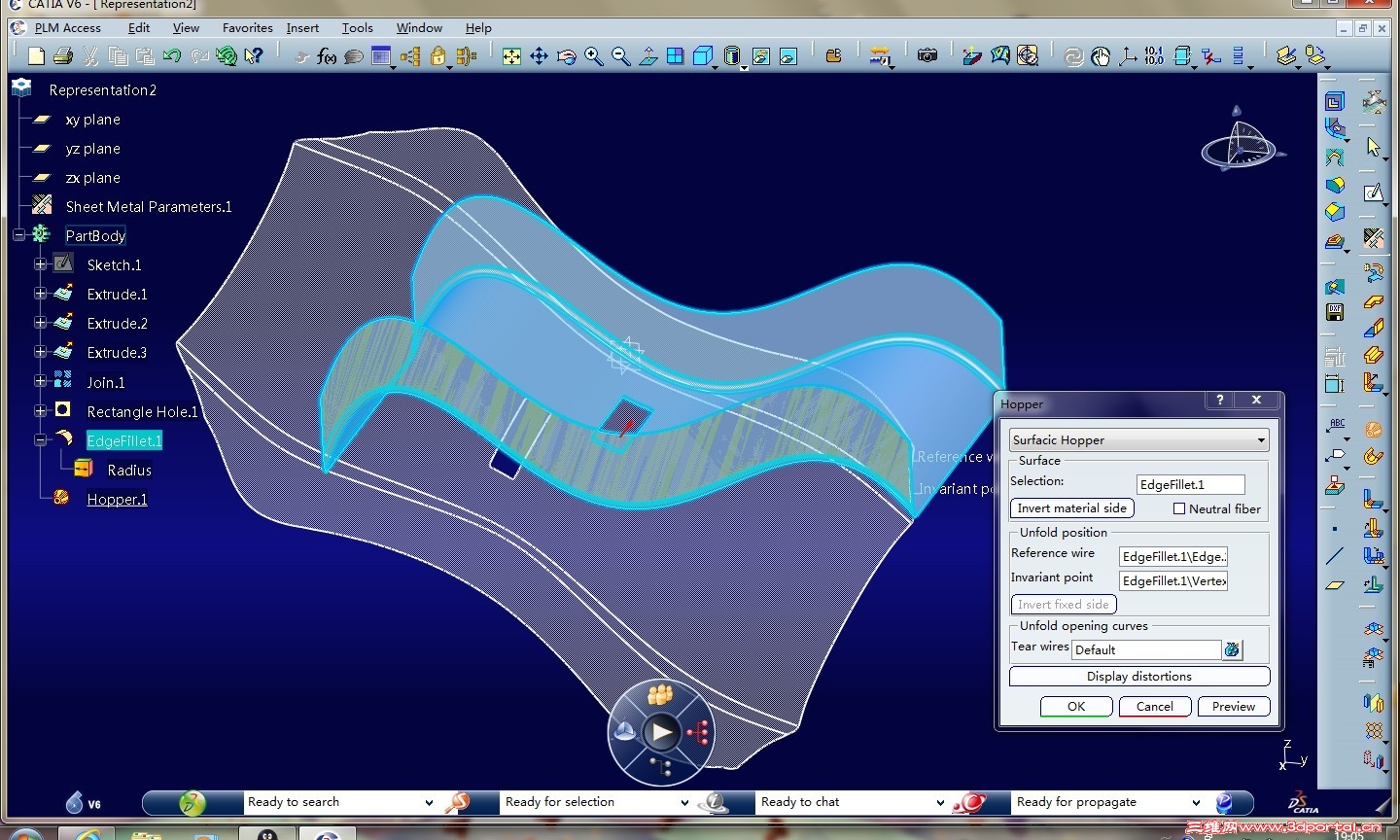The width and height of the screenshot is (1400, 840).
Task: Click the Preview button
Action: [1234, 707]
